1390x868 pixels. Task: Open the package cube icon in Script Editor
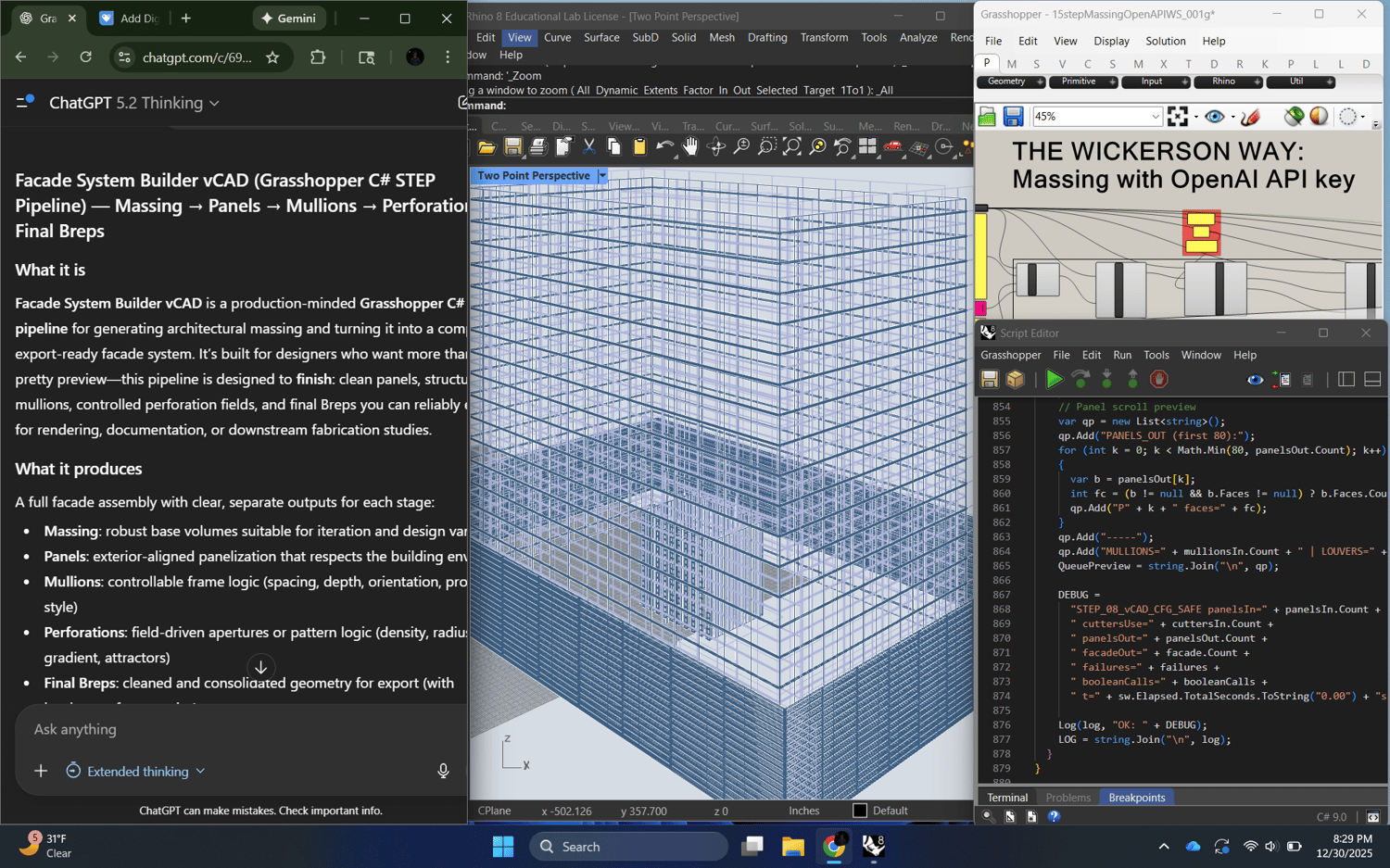click(x=1016, y=379)
